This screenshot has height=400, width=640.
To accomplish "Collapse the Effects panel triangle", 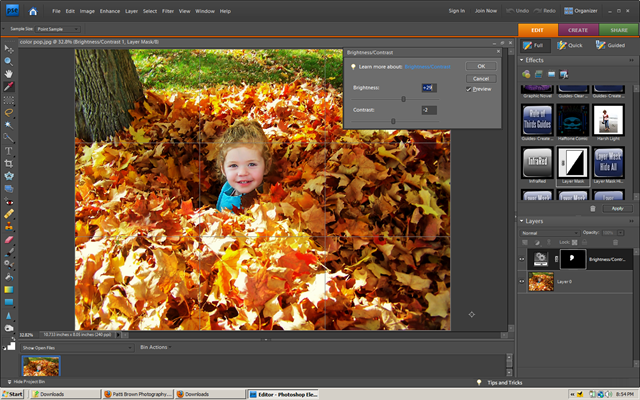I will 522,60.
